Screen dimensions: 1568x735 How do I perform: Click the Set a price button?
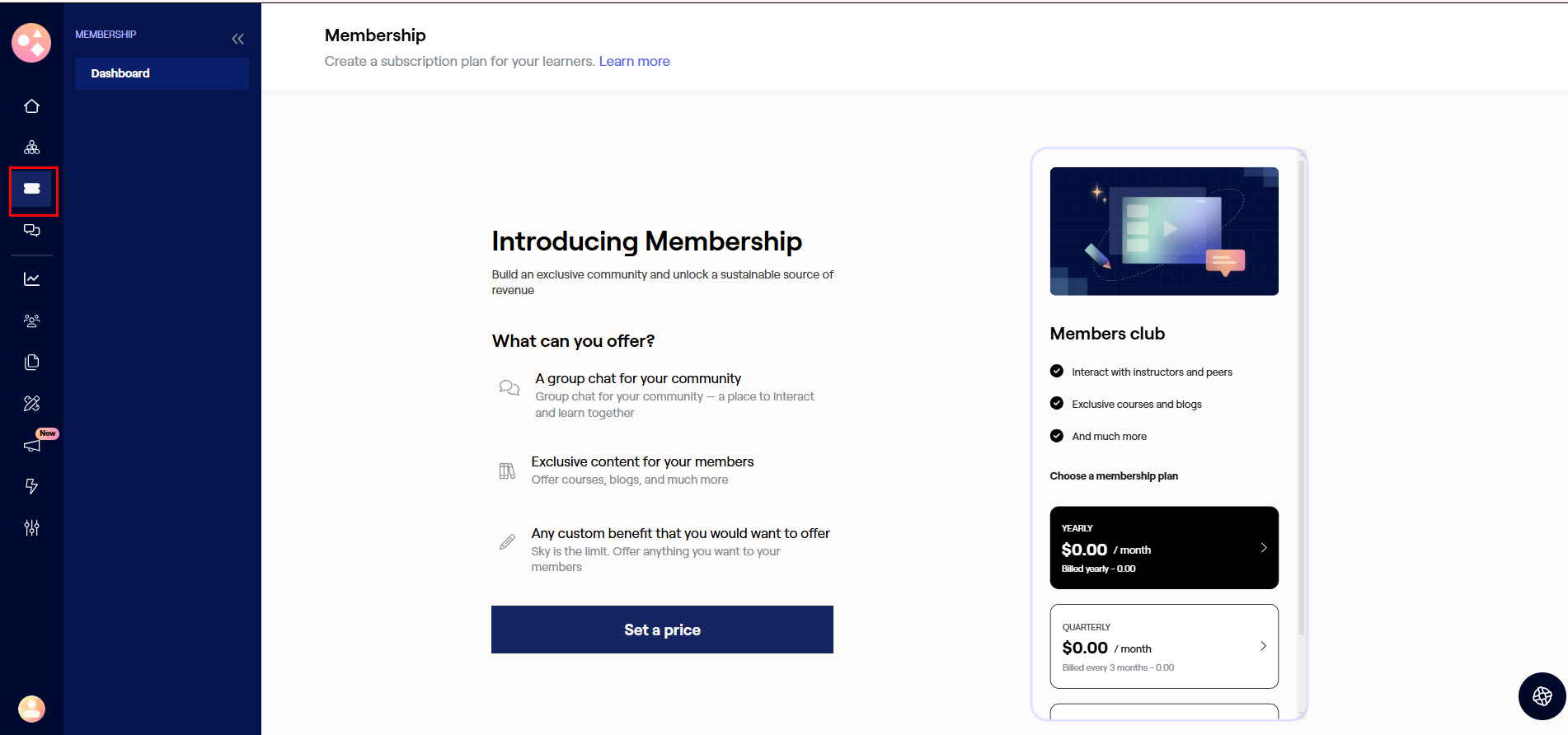point(662,630)
